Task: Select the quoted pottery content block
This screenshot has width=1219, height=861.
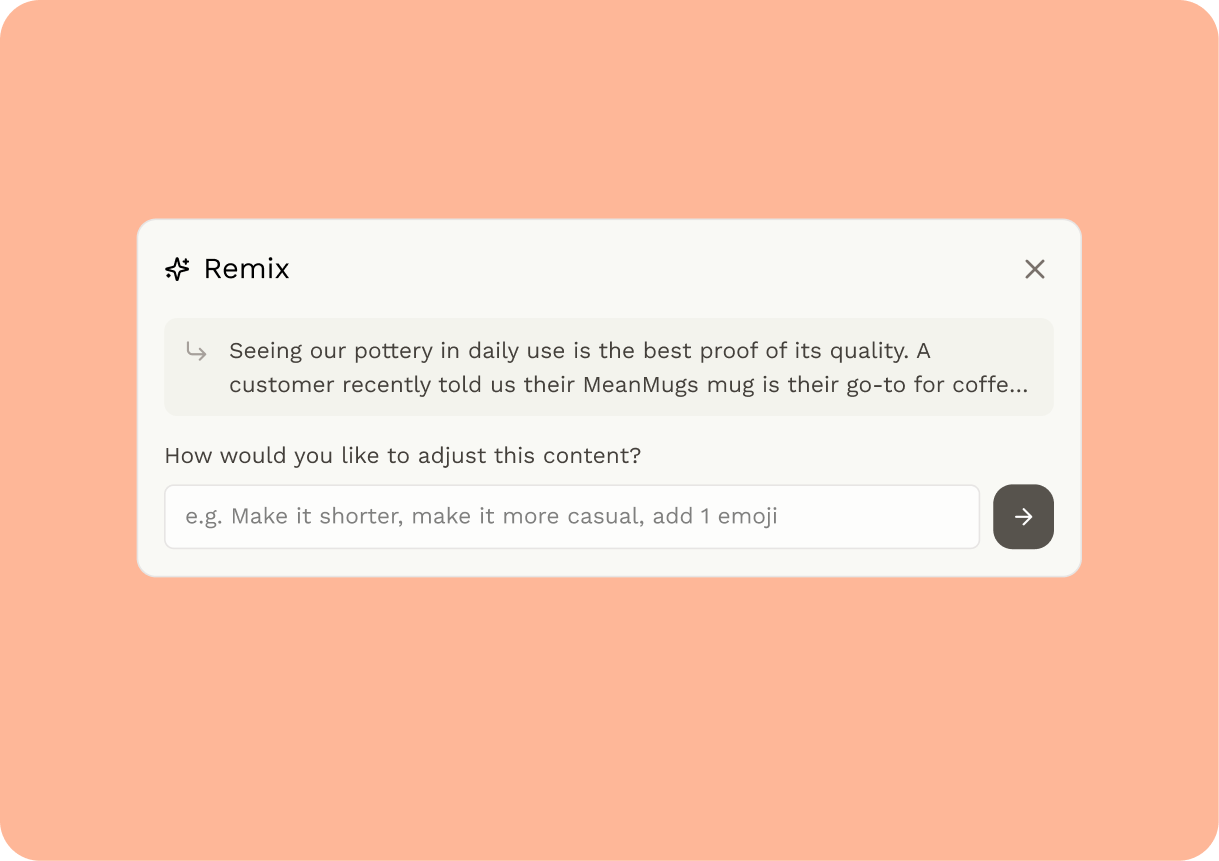Action: (608, 367)
